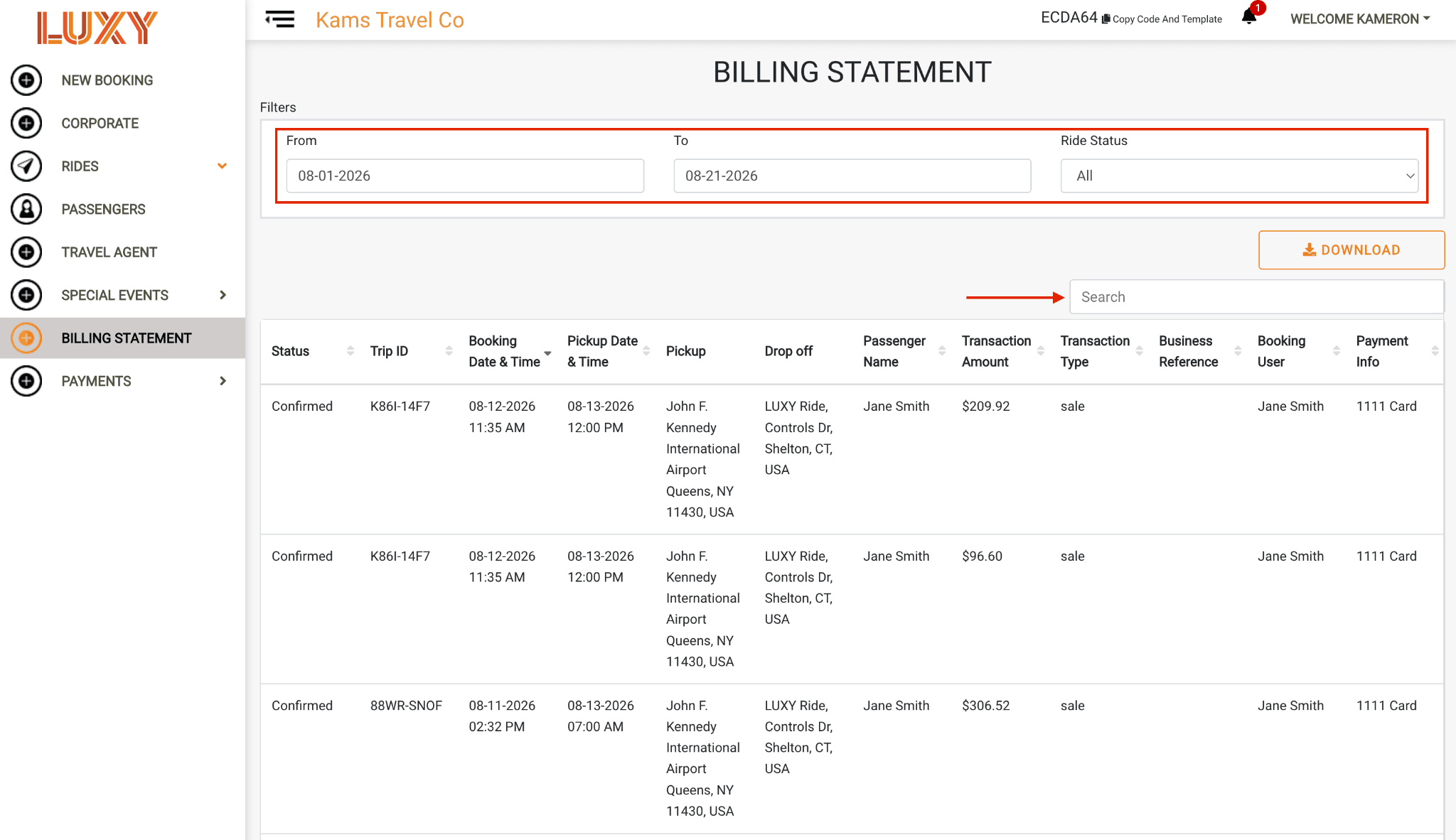Click the Search input box
1456x840 pixels.
click(x=1256, y=297)
